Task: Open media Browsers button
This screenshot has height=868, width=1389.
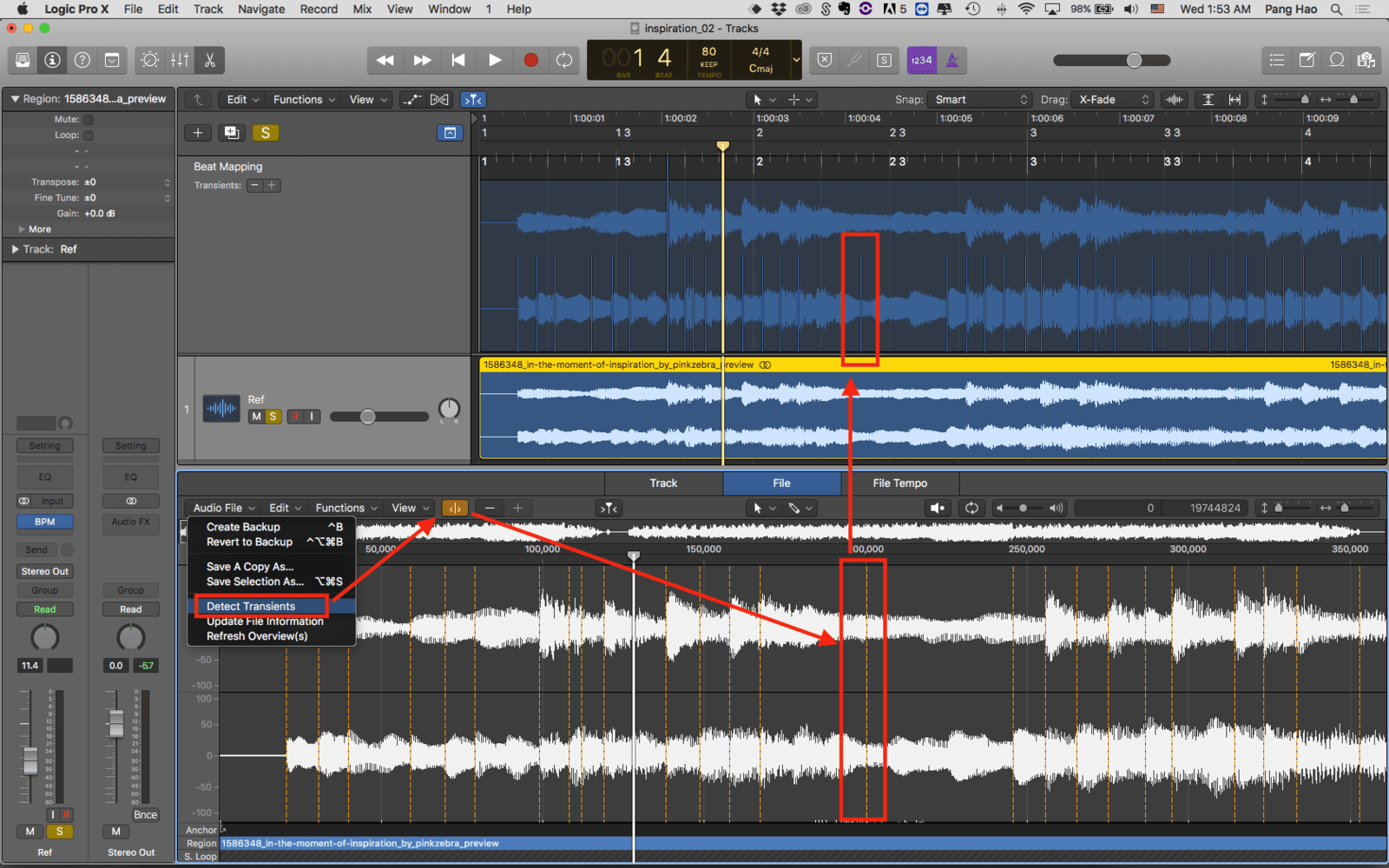Action: click(x=1366, y=60)
